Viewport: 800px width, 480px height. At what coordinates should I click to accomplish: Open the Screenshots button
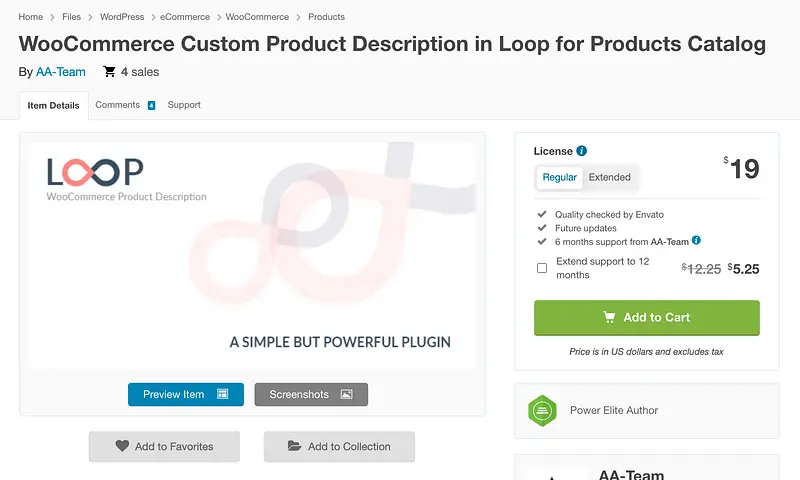tap(311, 394)
